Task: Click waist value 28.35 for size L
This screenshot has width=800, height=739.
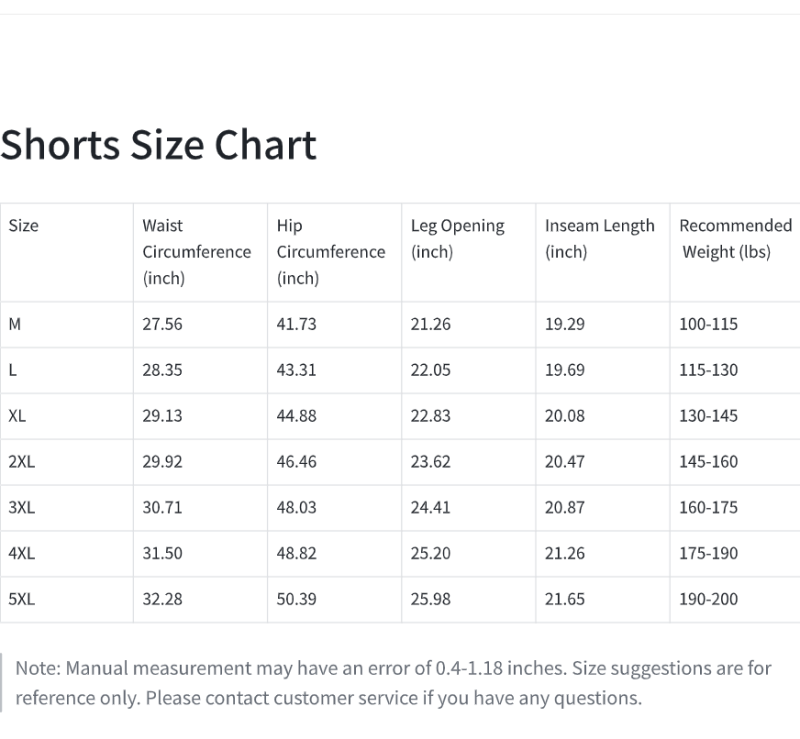Action: click(162, 370)
